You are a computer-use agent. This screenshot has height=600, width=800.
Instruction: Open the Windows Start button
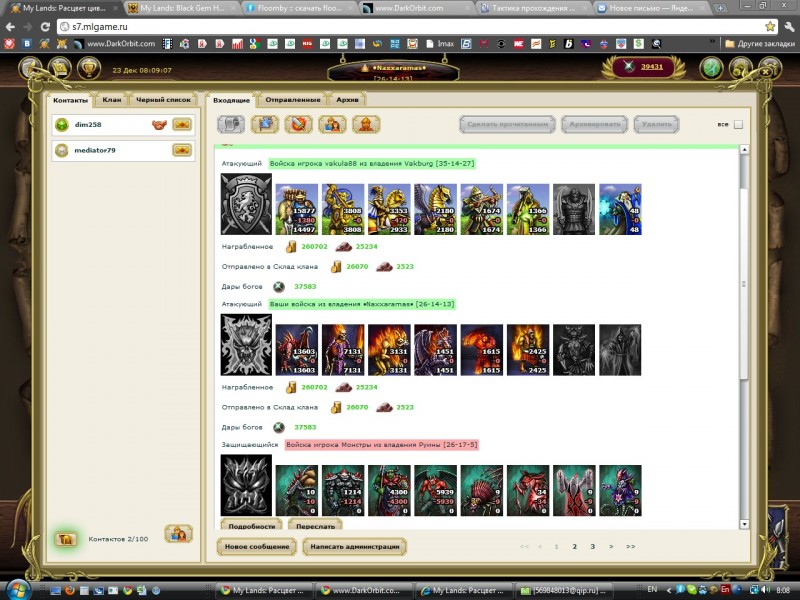[19, 590]
